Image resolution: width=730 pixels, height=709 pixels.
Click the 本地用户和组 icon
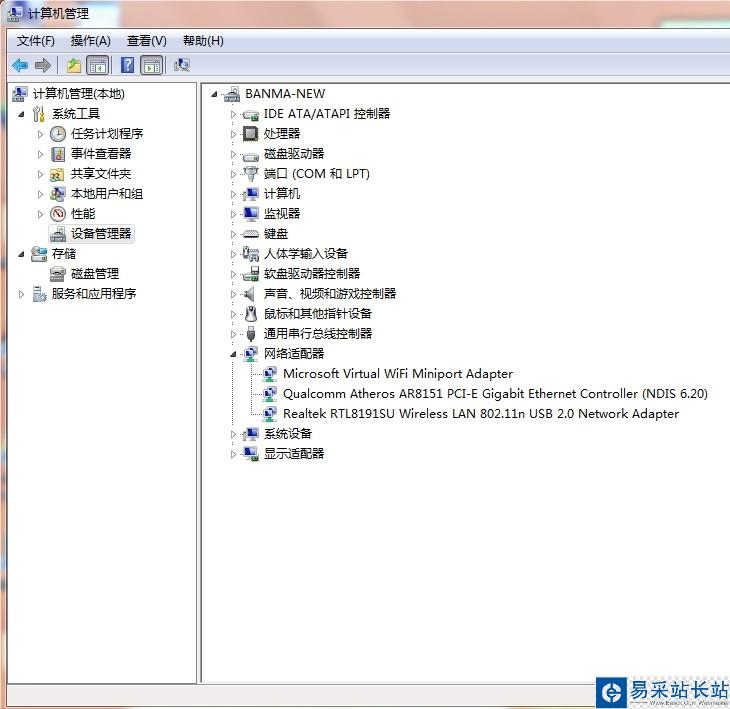[57, 194]
